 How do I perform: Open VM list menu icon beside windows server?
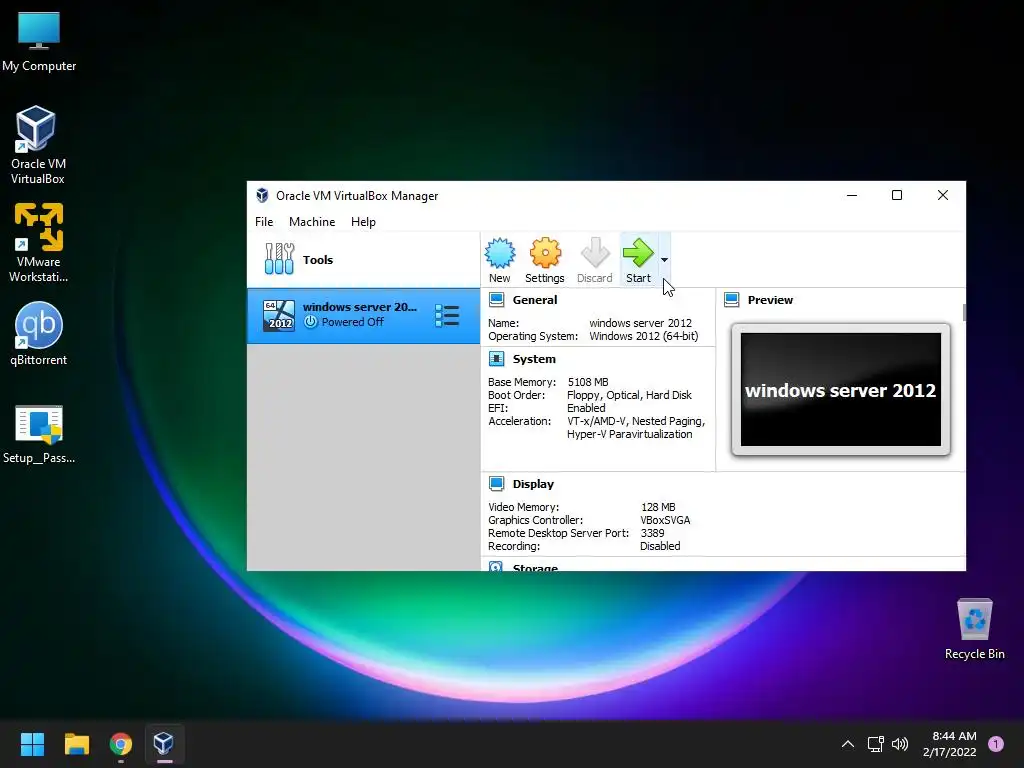click(447, 315)
